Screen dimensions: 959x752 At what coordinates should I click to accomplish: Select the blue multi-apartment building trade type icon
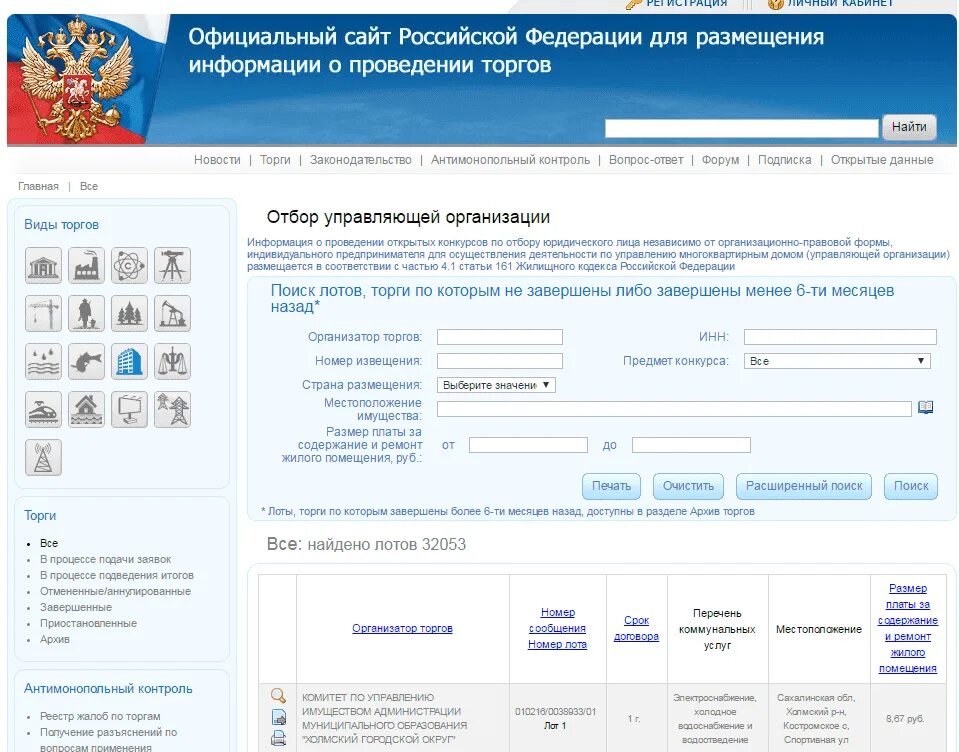[128, 362]
